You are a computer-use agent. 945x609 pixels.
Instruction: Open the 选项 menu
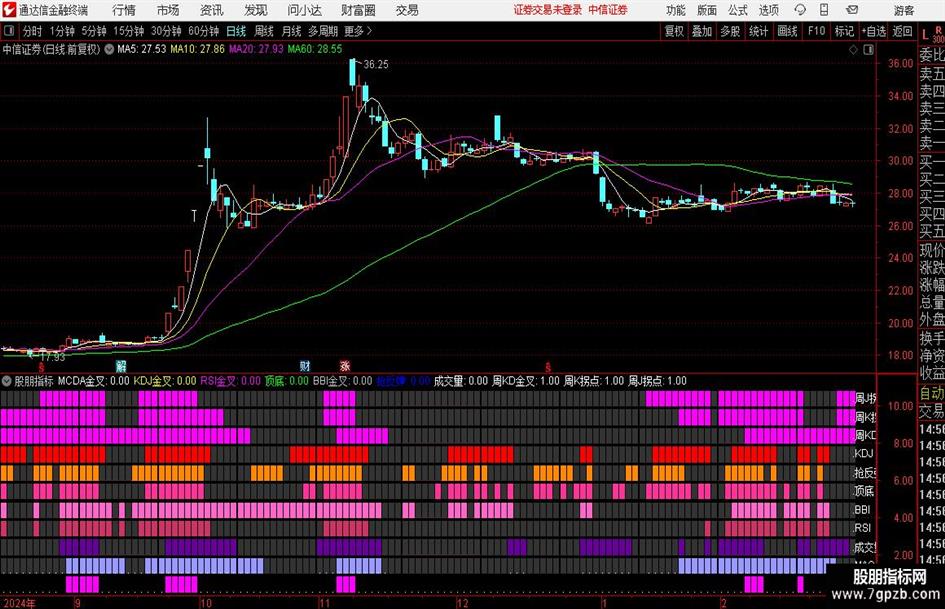pos(769,10)
